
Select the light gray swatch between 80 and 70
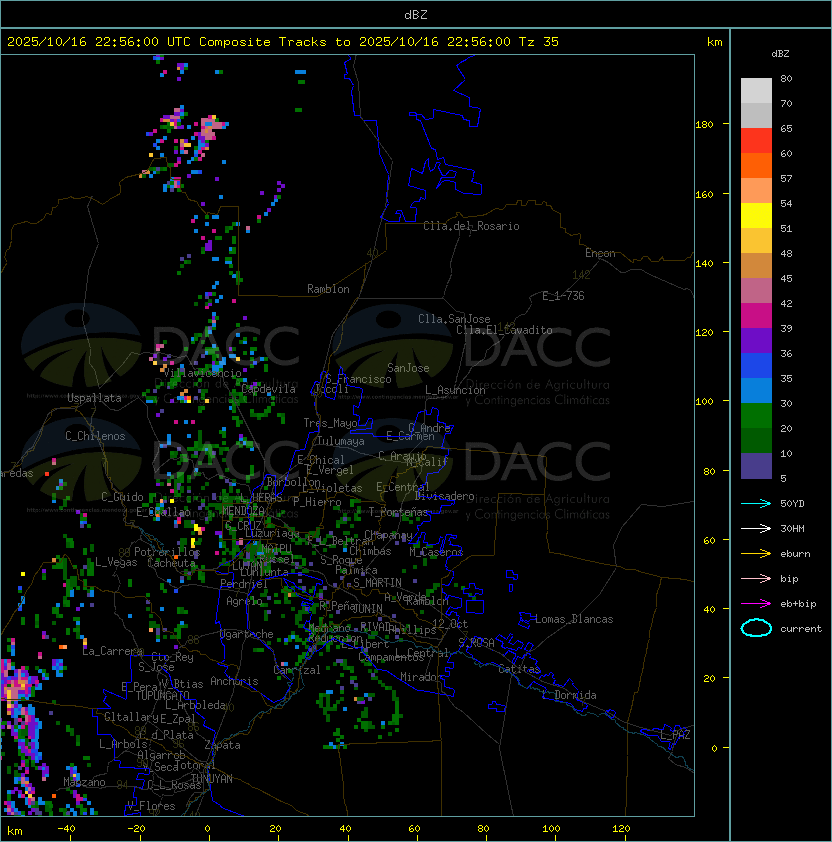[x=756, y=91]
